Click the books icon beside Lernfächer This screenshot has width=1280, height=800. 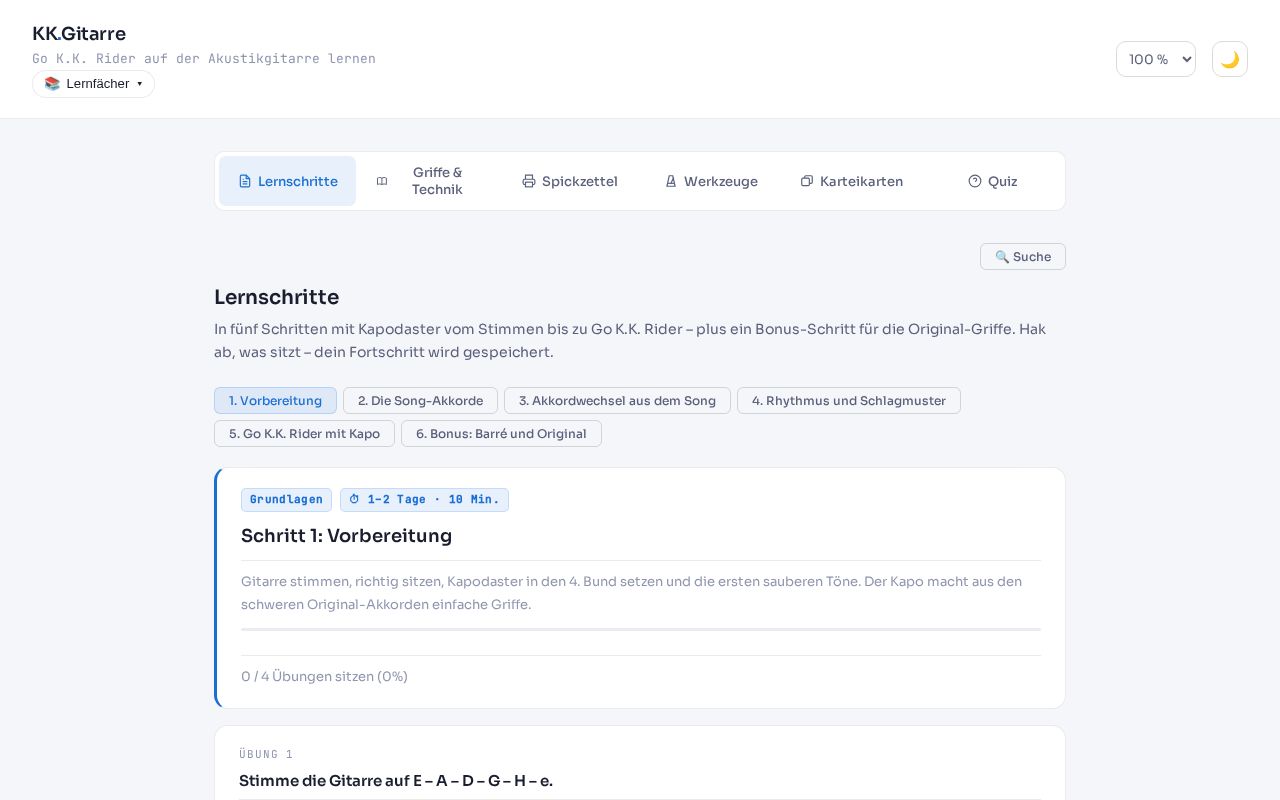pyautogui.click(x=52, y=84)
